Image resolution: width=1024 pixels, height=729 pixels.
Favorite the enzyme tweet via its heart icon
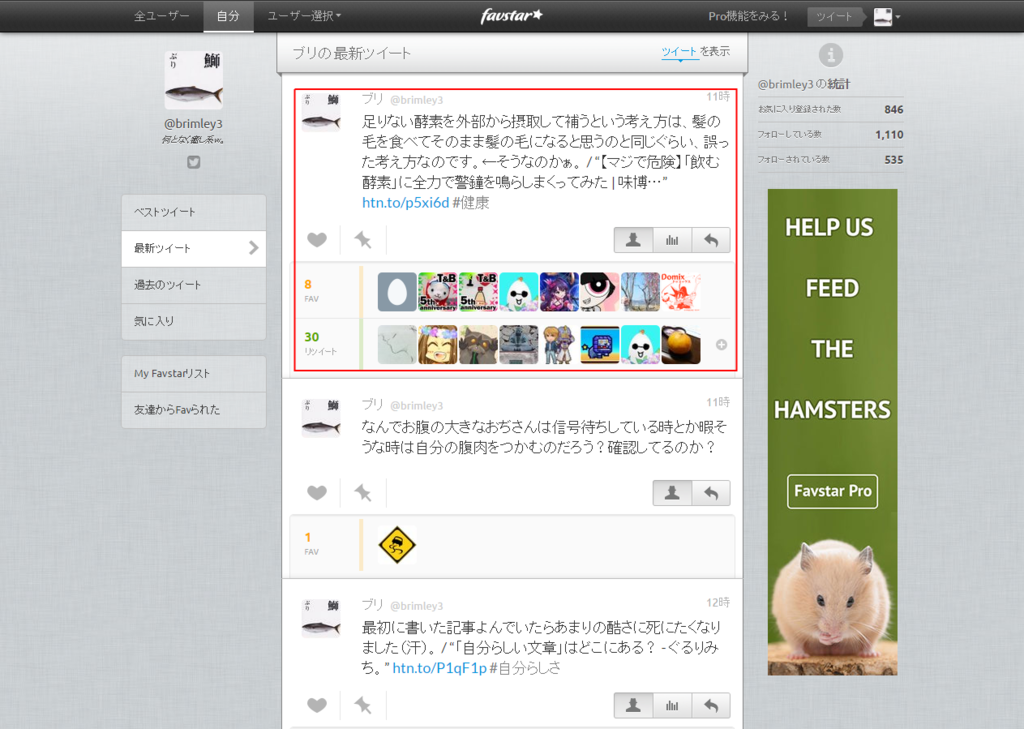point(317,240)
